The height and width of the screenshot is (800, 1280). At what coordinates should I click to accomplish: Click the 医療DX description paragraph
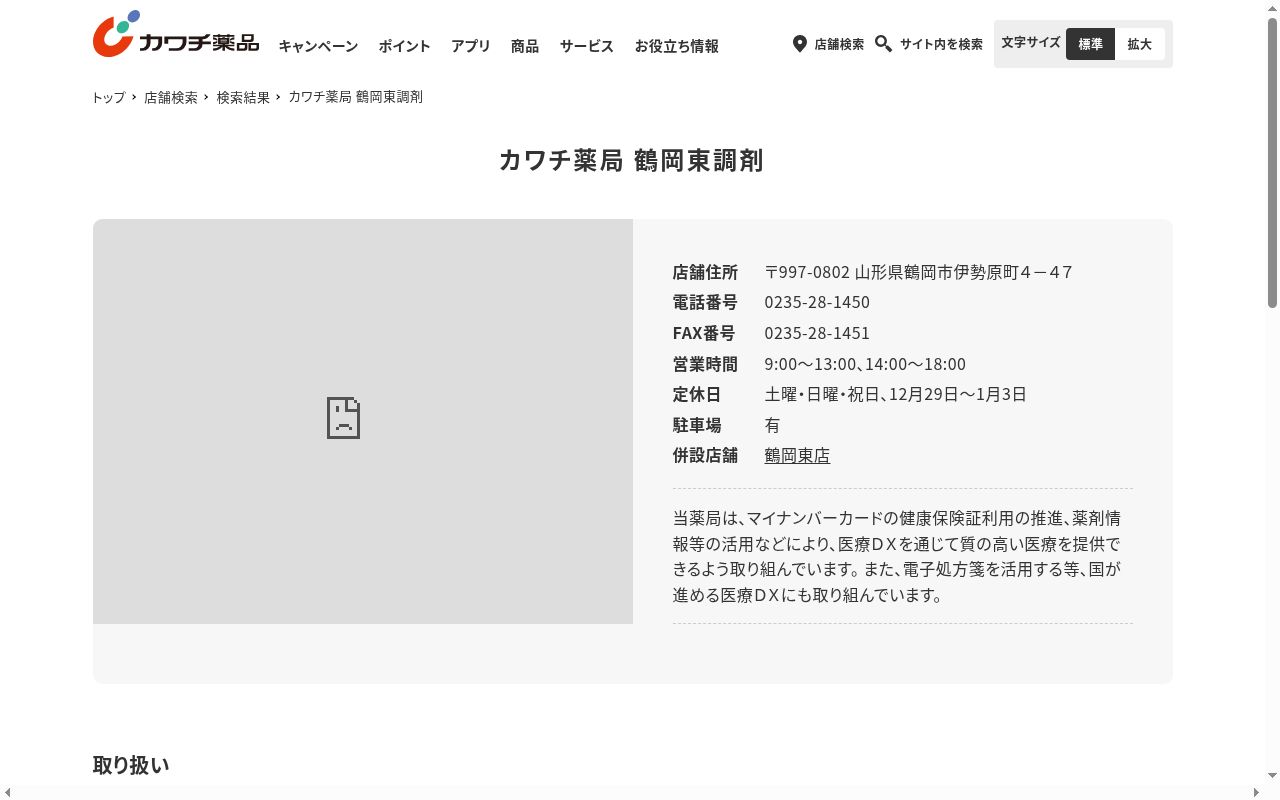pyautogui.click(x=897, y=556)
